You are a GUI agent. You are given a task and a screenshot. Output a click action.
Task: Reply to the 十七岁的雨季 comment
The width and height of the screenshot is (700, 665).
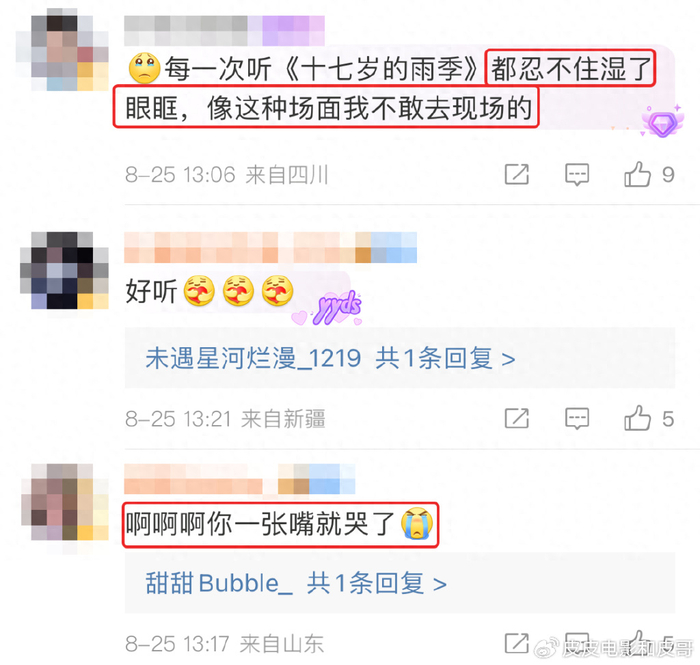point(577,175)
